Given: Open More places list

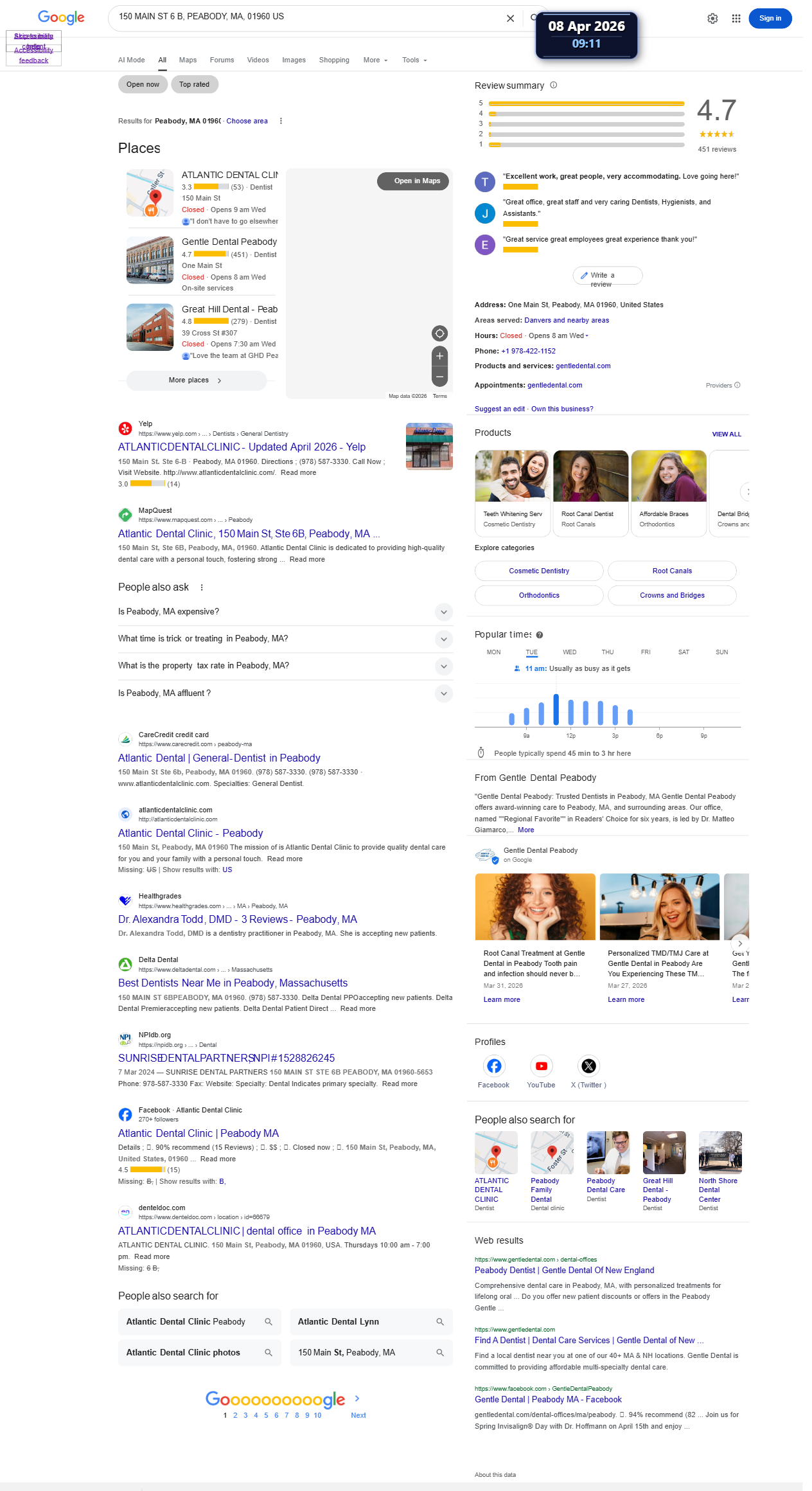Looking at the screenshot, I should coord(196,380).
